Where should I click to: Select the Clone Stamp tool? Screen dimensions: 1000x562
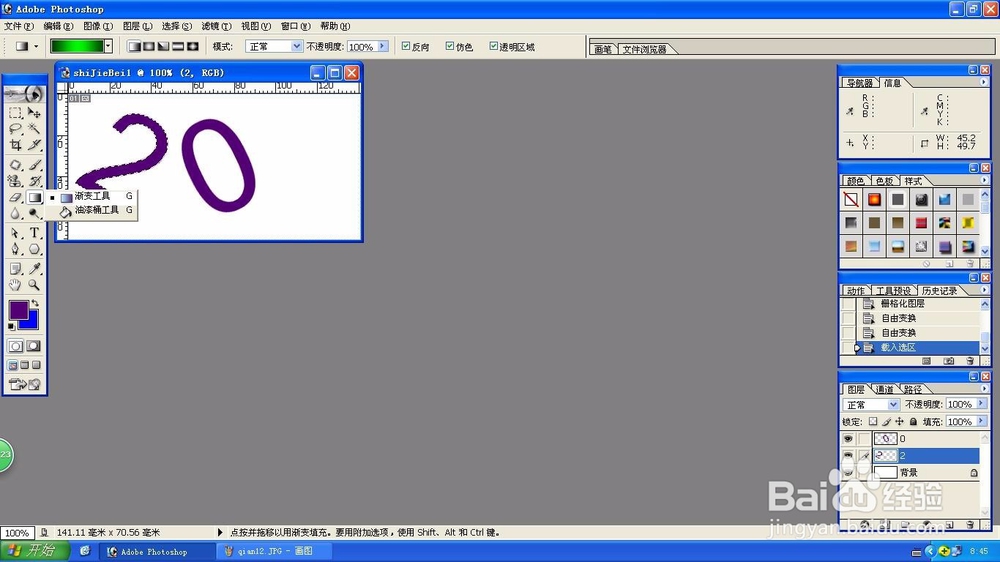tap(15, 181)
